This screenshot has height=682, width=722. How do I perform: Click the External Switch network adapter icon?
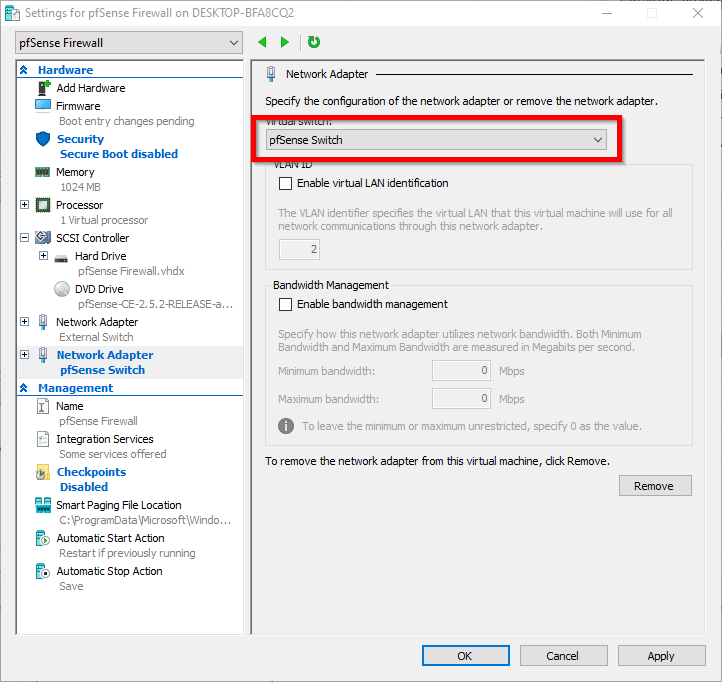[x=43, y=322]
